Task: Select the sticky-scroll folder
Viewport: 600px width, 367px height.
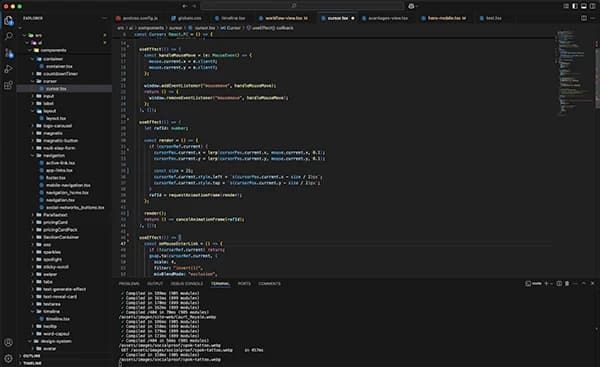Action: coord(56,267)
